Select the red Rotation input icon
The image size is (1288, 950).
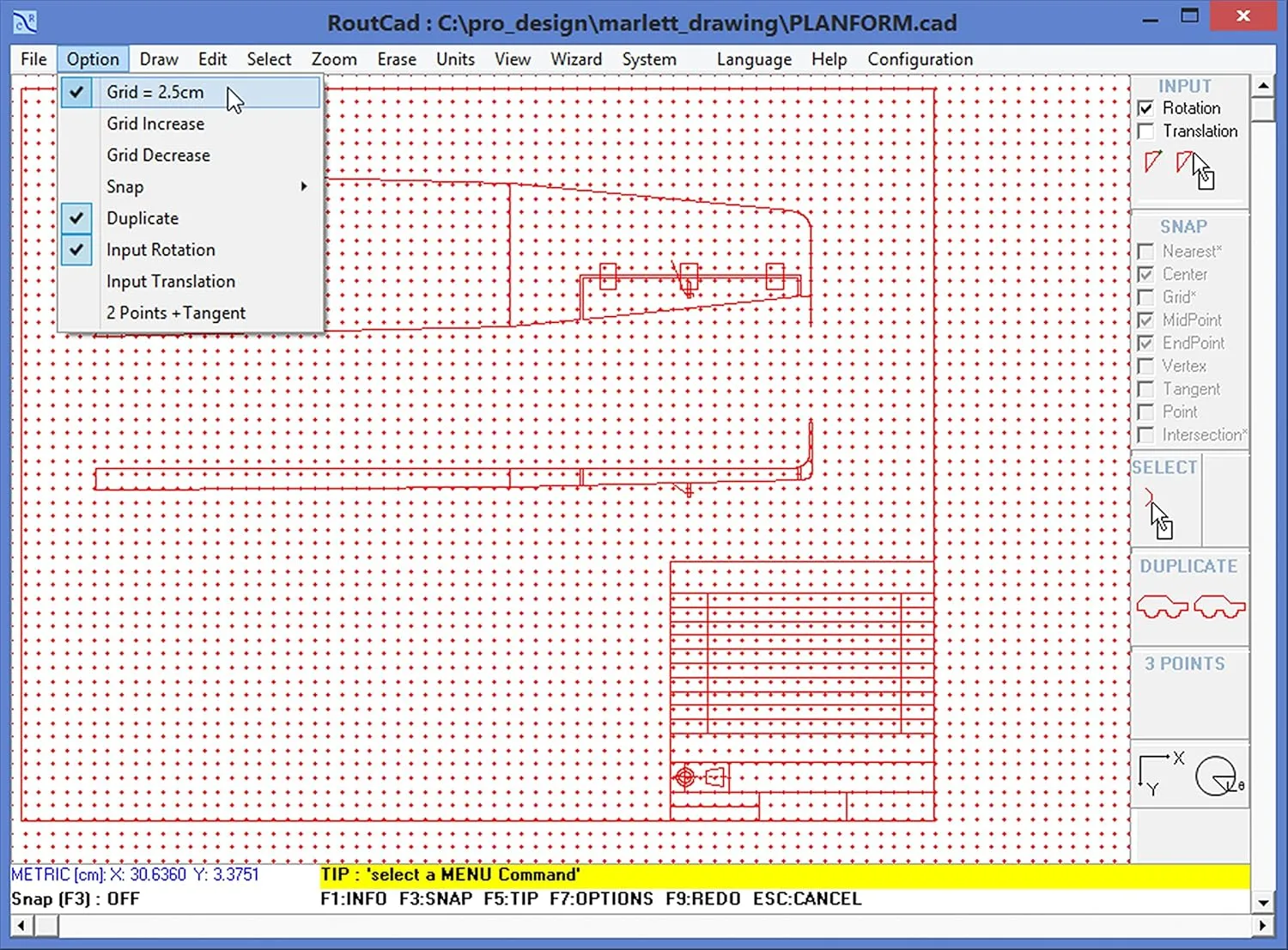[x=1152, y=162]
